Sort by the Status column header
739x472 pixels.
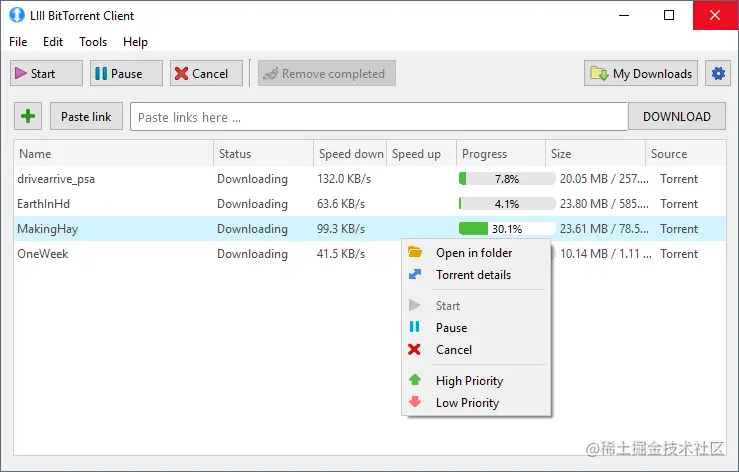[263, 154]
